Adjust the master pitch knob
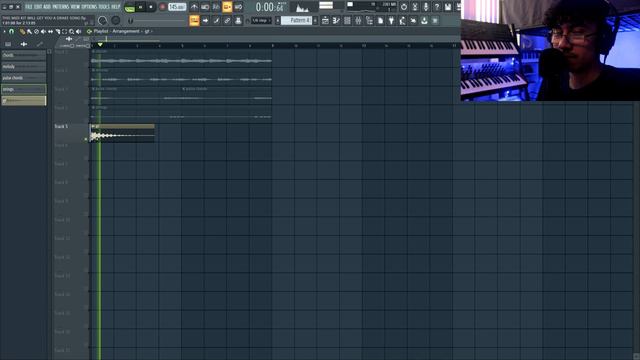Viewport: 640px width, 360px height. click(116, 20)
